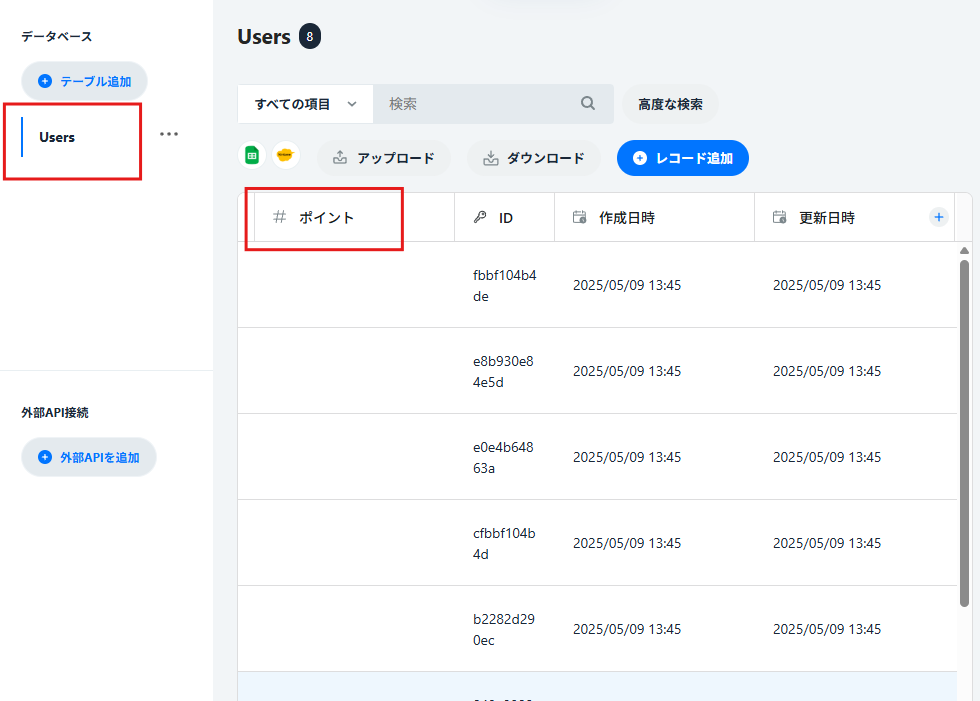Click the scrollbar up arrow
The height and width of the screenshot is (701, 980).
tap(964, 251)
